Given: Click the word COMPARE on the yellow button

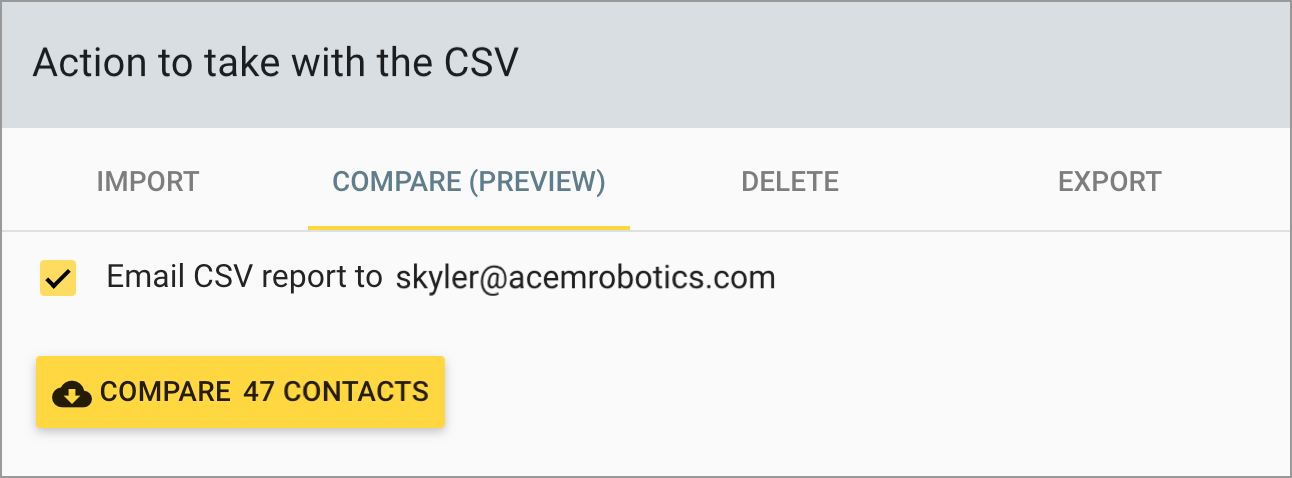Looking at the screenshot, I should click(165, 392).
